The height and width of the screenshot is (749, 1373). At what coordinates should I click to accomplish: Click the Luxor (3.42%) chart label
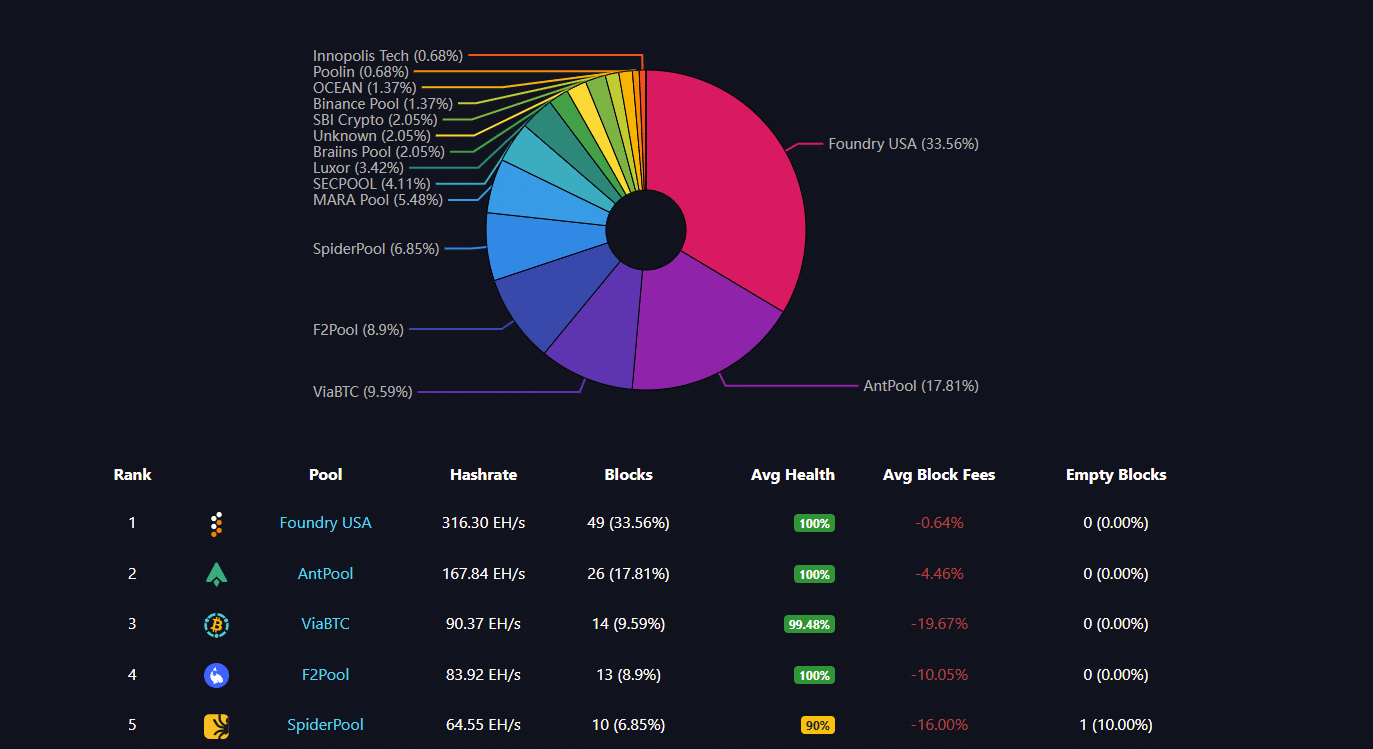(358, 168)
